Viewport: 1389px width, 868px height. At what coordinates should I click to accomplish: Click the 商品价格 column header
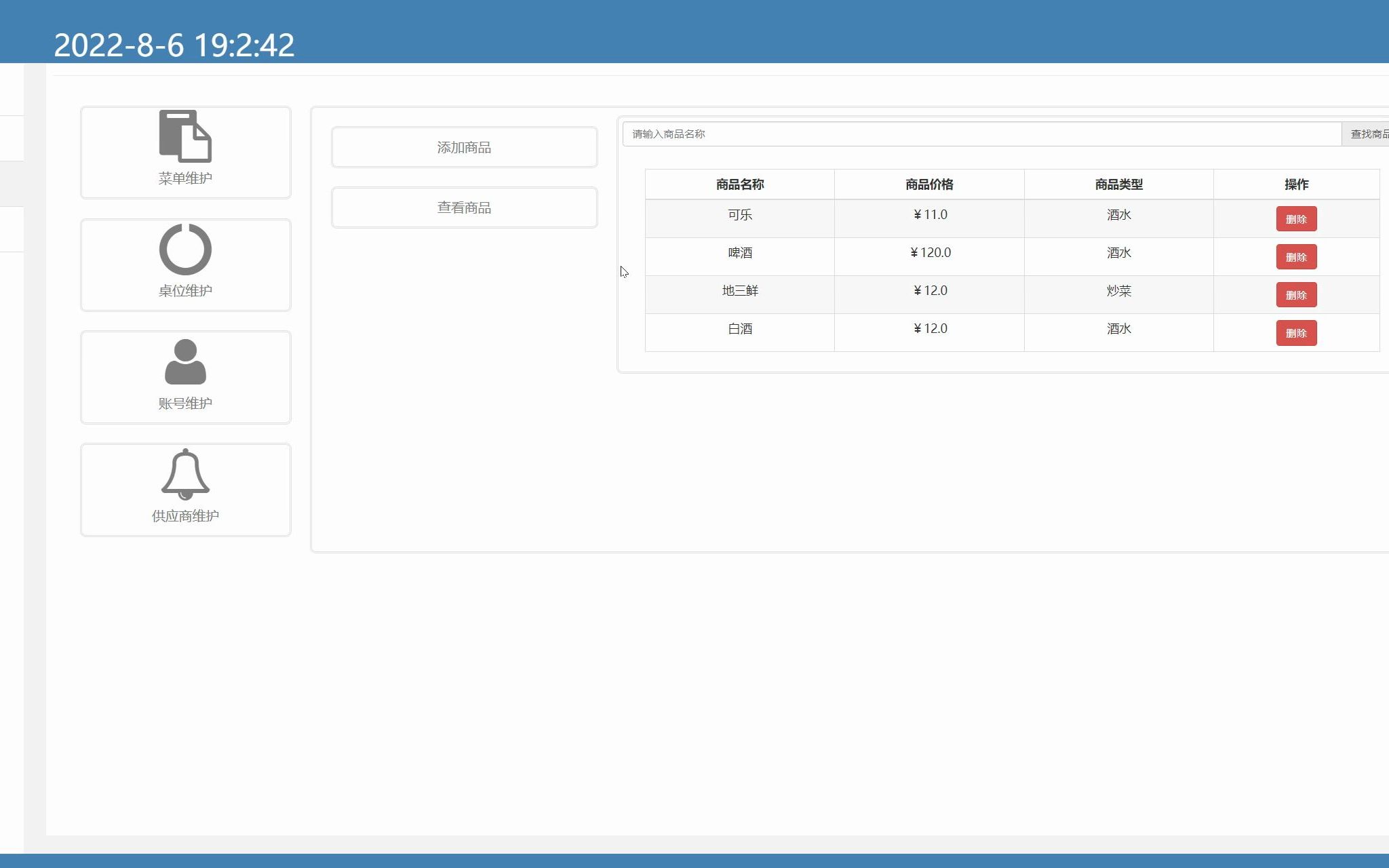click(929, 184)
